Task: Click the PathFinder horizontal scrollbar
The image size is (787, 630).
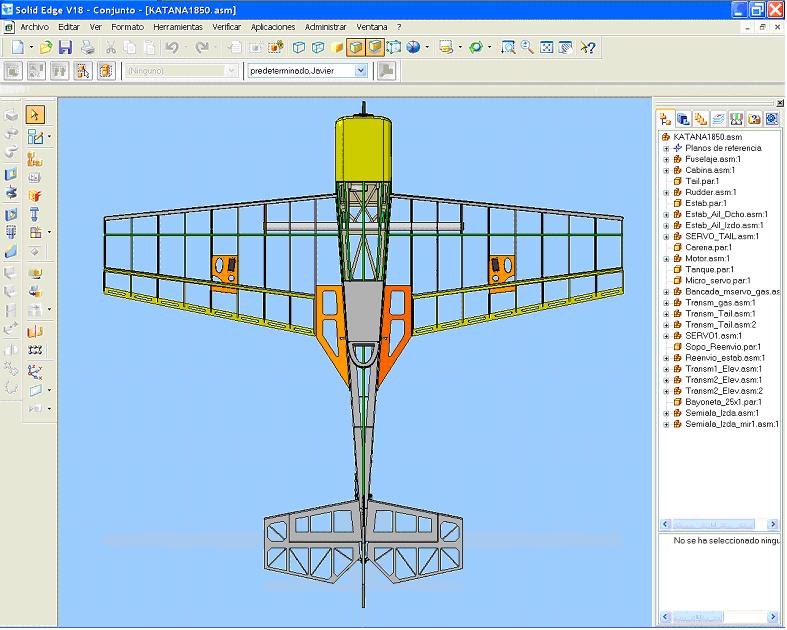Action: pos(715,524)
